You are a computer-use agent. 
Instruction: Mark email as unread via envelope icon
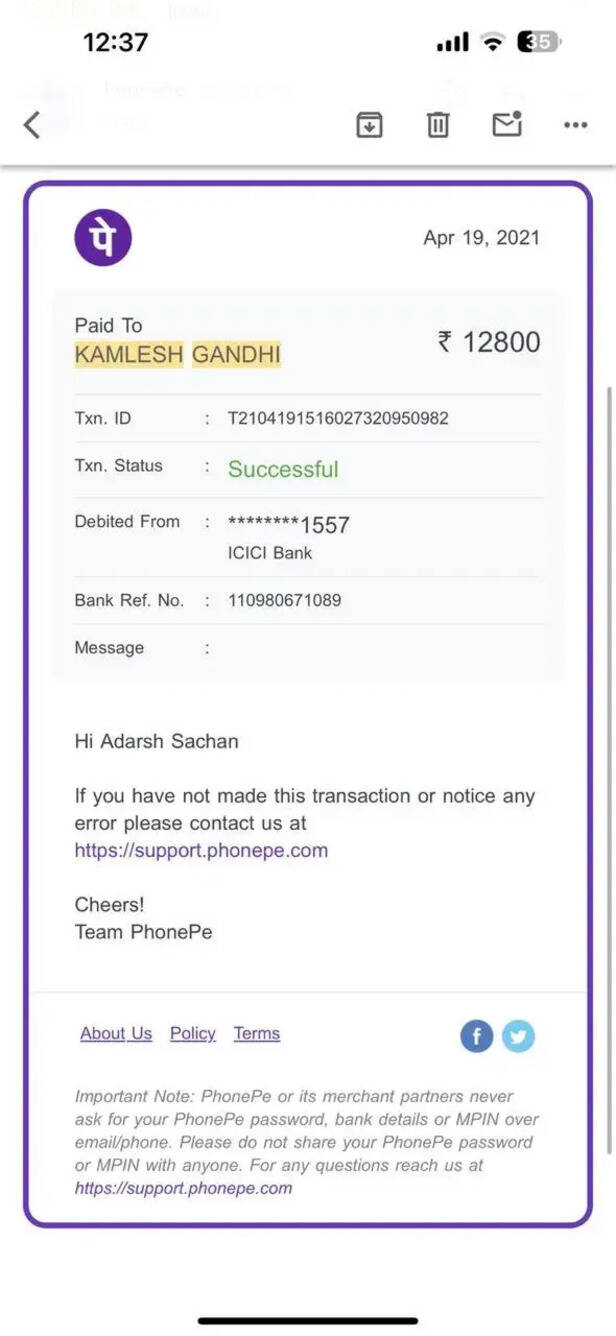click(507, 124)
